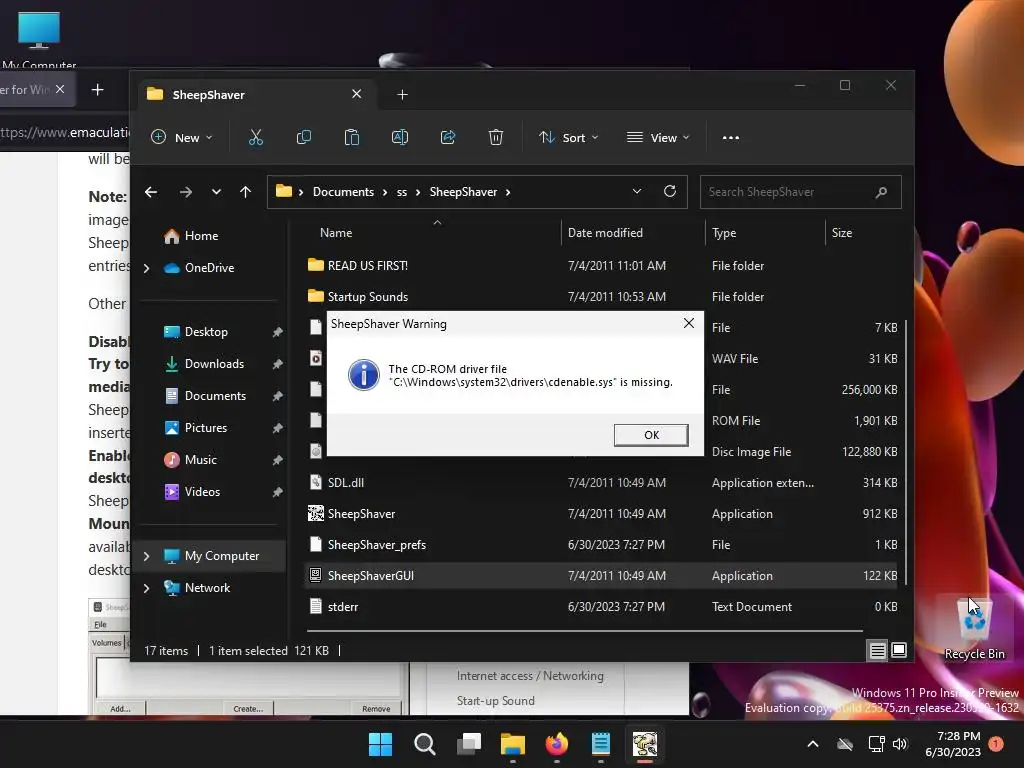Select the stderr text document

pyautogui.click(x=601, y=607)
